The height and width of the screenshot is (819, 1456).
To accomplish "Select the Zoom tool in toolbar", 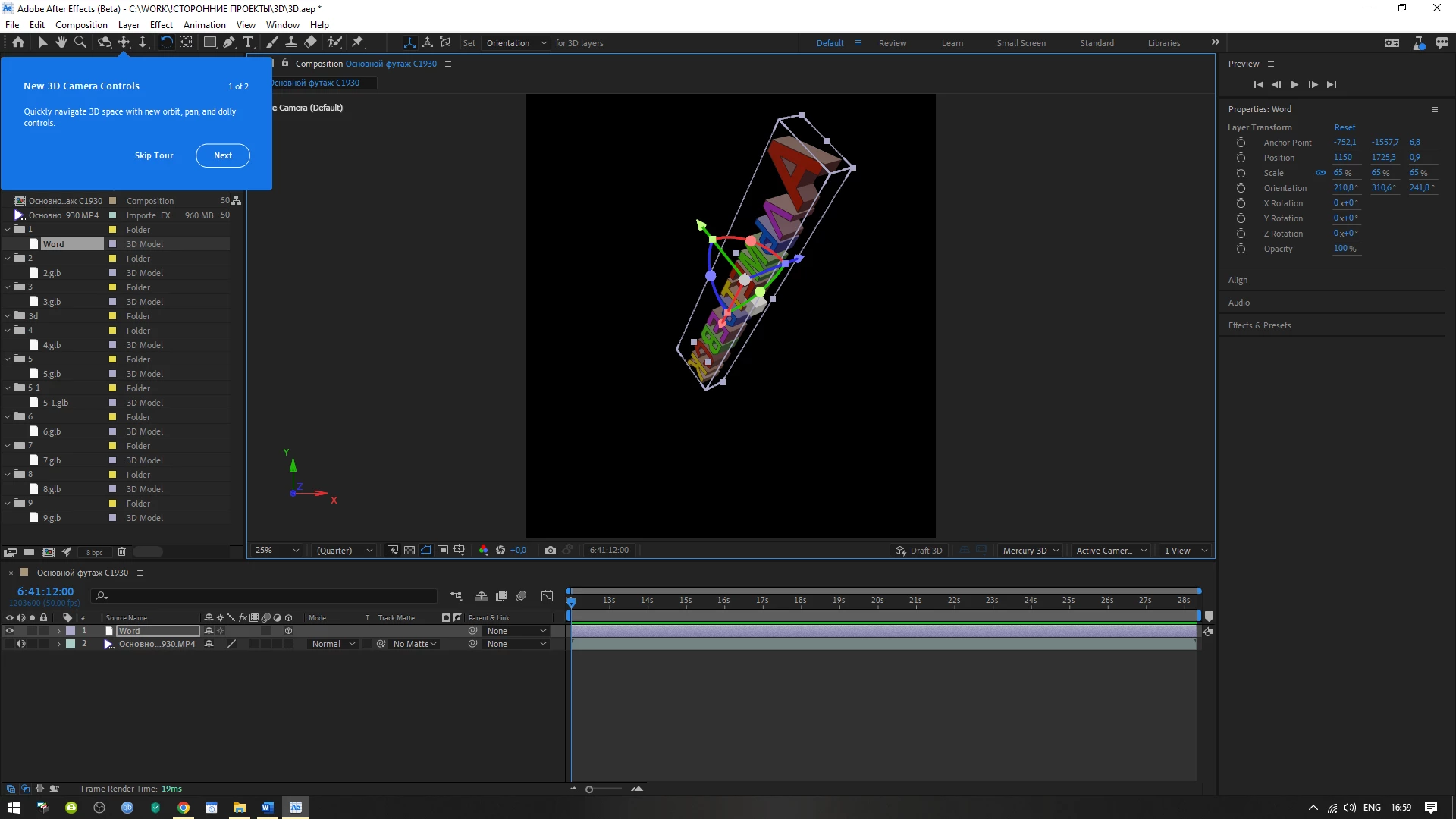I will (80, 42).
